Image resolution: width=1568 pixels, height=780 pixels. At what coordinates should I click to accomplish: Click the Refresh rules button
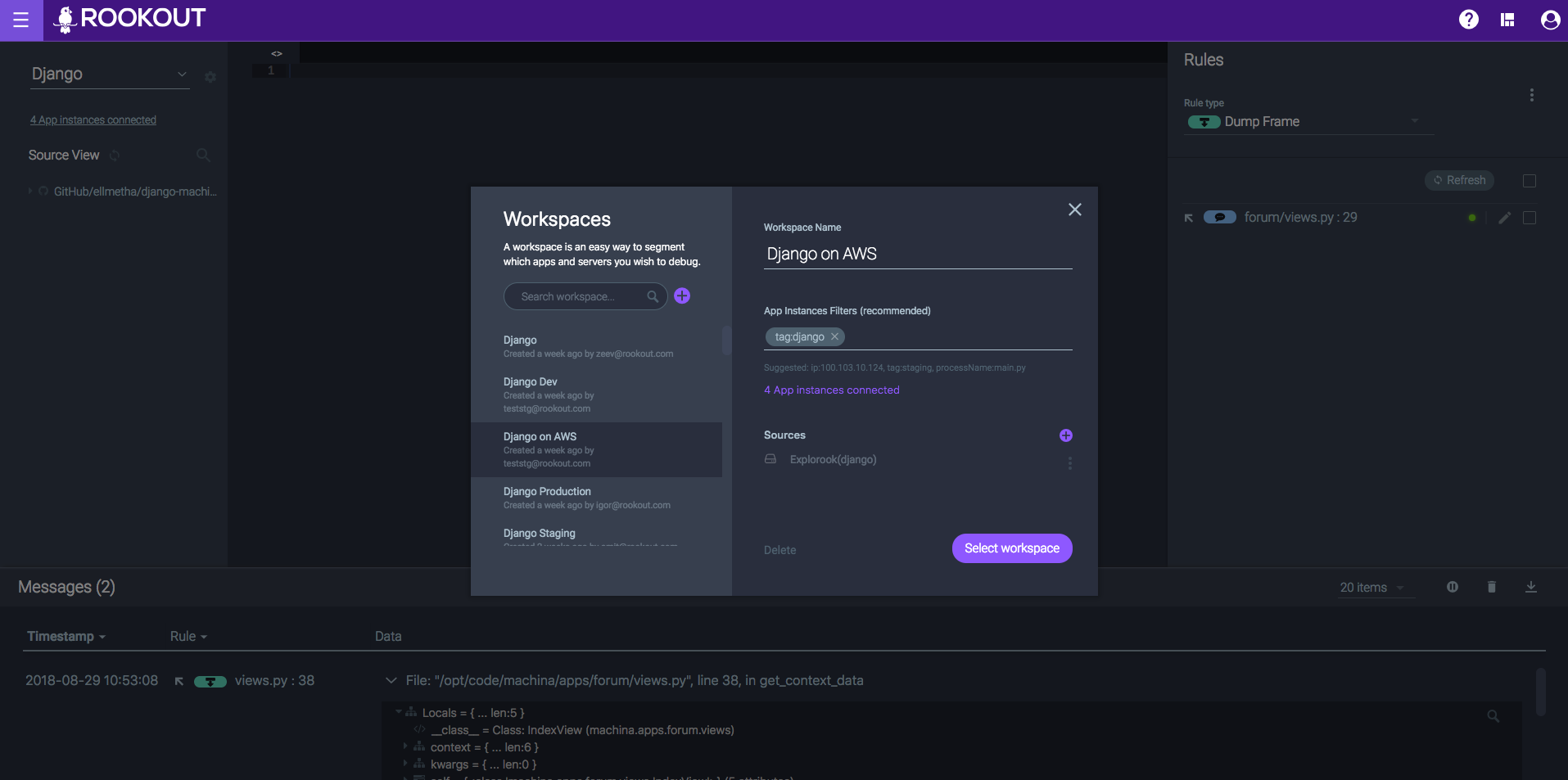pyautogui.click(x=1459, y=180)
